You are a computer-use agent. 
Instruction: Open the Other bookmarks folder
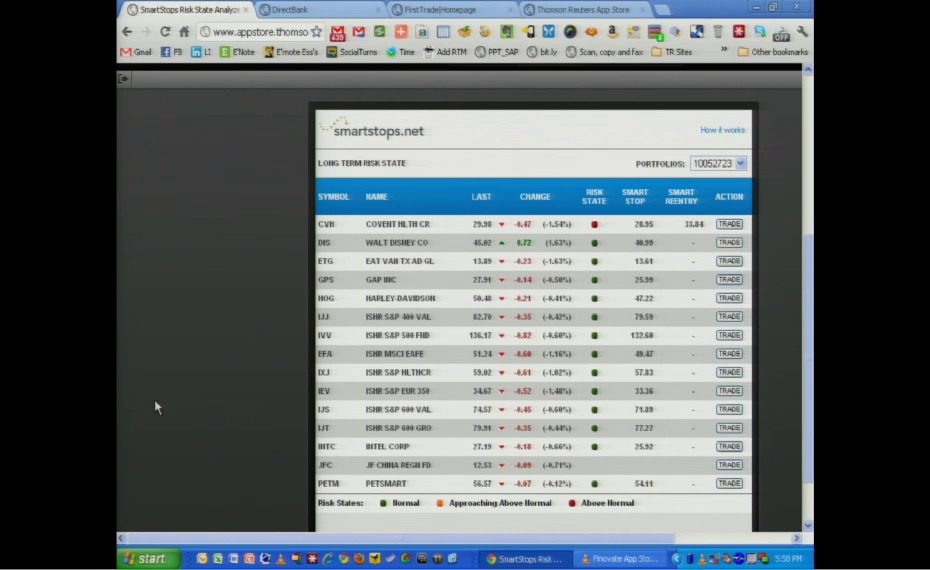pyautogui.click(x=773, y=52)
